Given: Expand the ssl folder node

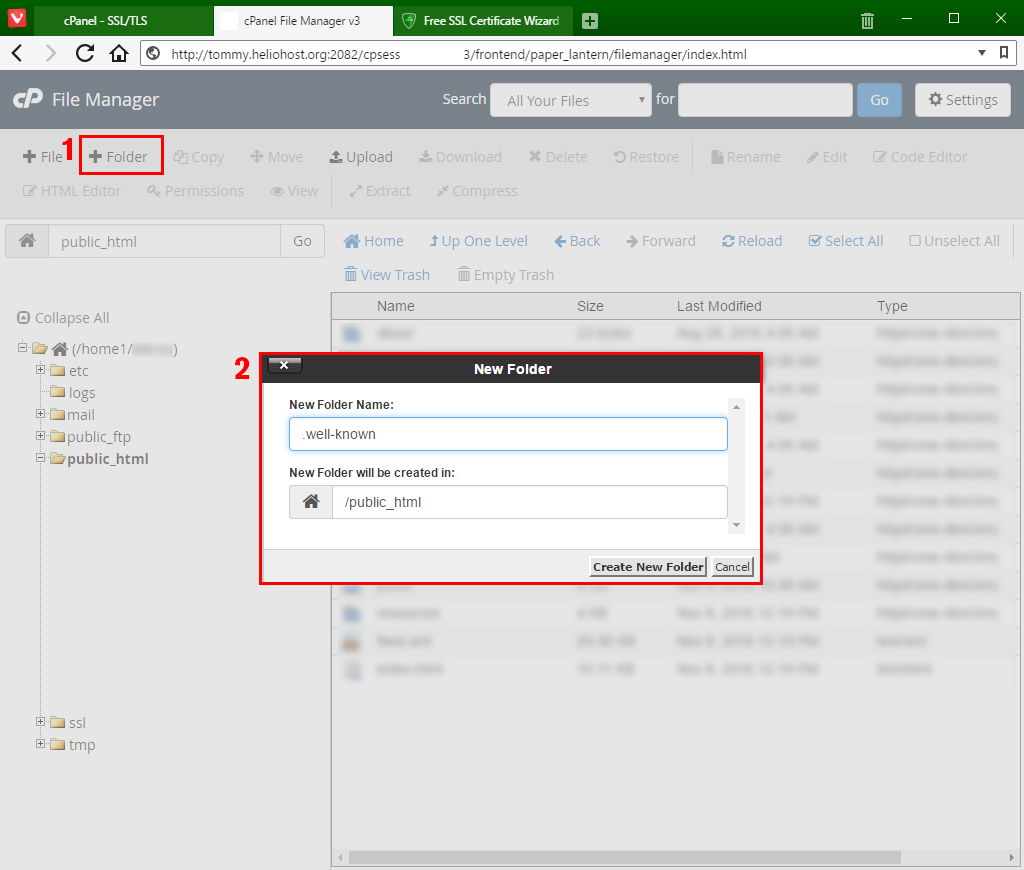Looking at the screenshot, I should click(40, 722).
